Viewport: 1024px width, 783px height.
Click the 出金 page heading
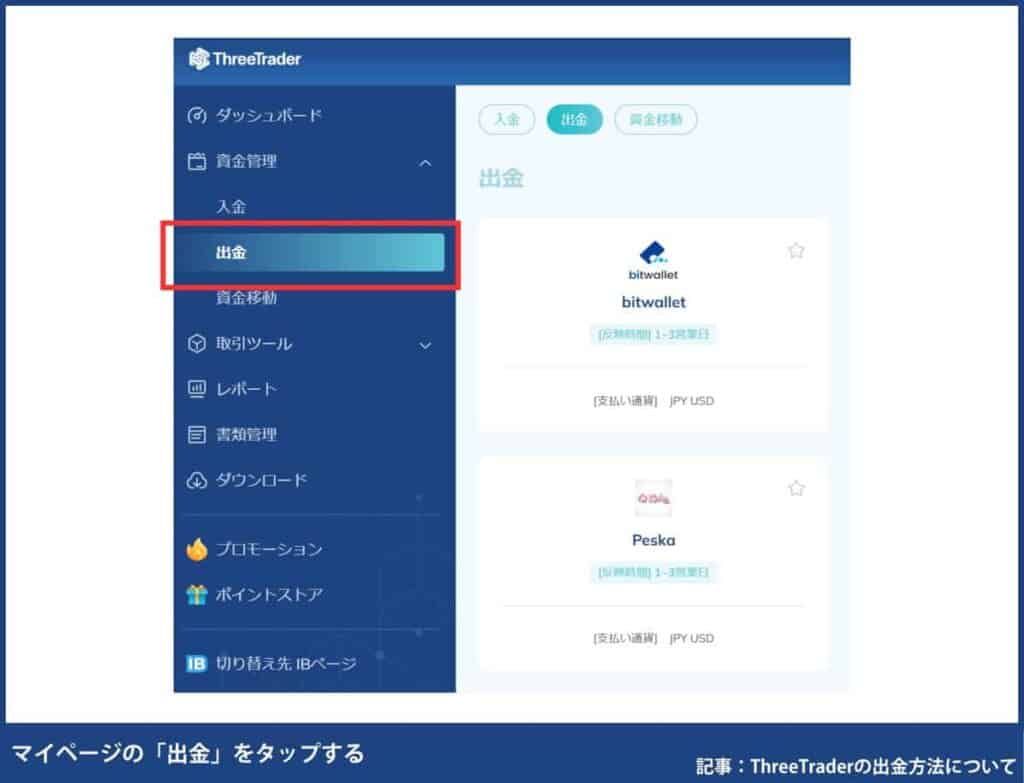(x=501, y=178)
